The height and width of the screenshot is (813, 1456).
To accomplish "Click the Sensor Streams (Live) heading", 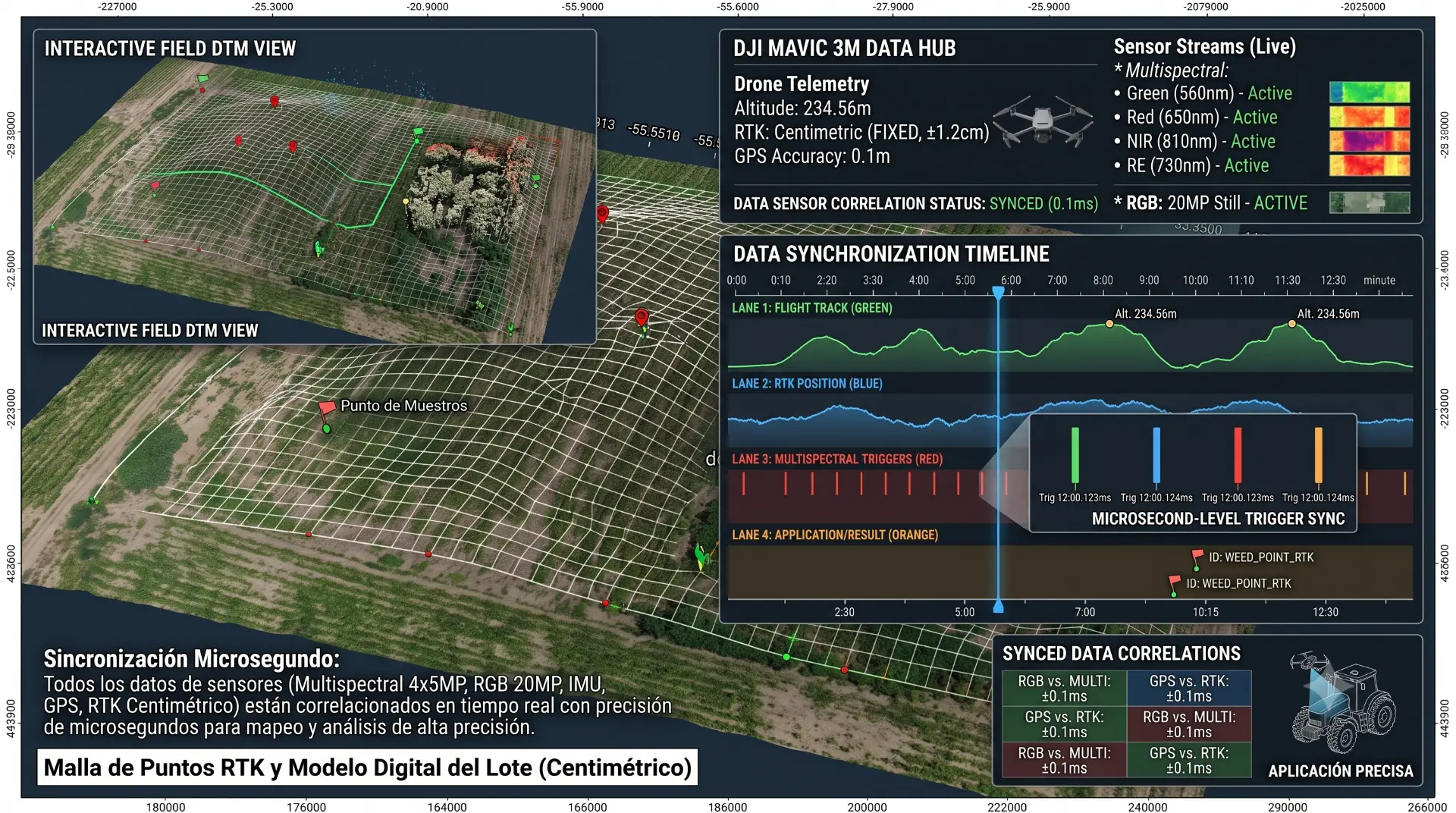I will pos(1204,46).
